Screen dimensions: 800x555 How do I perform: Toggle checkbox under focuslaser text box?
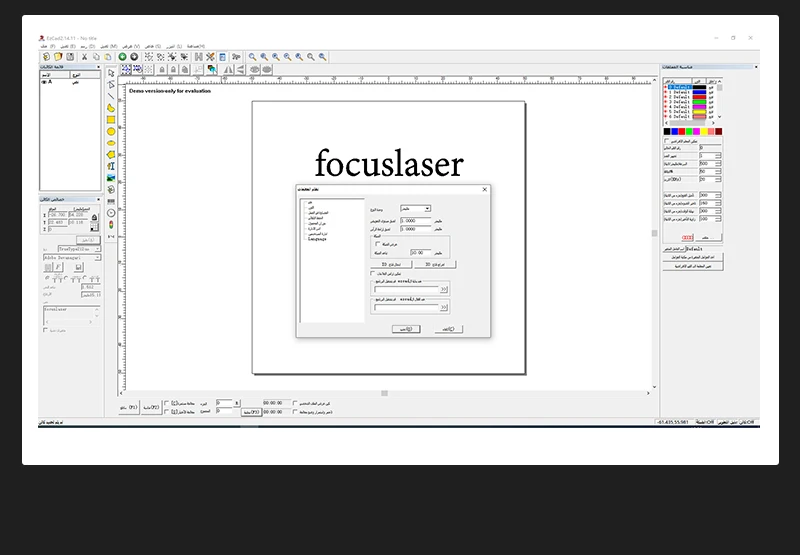pyautogui.click(x=45, y=330)
